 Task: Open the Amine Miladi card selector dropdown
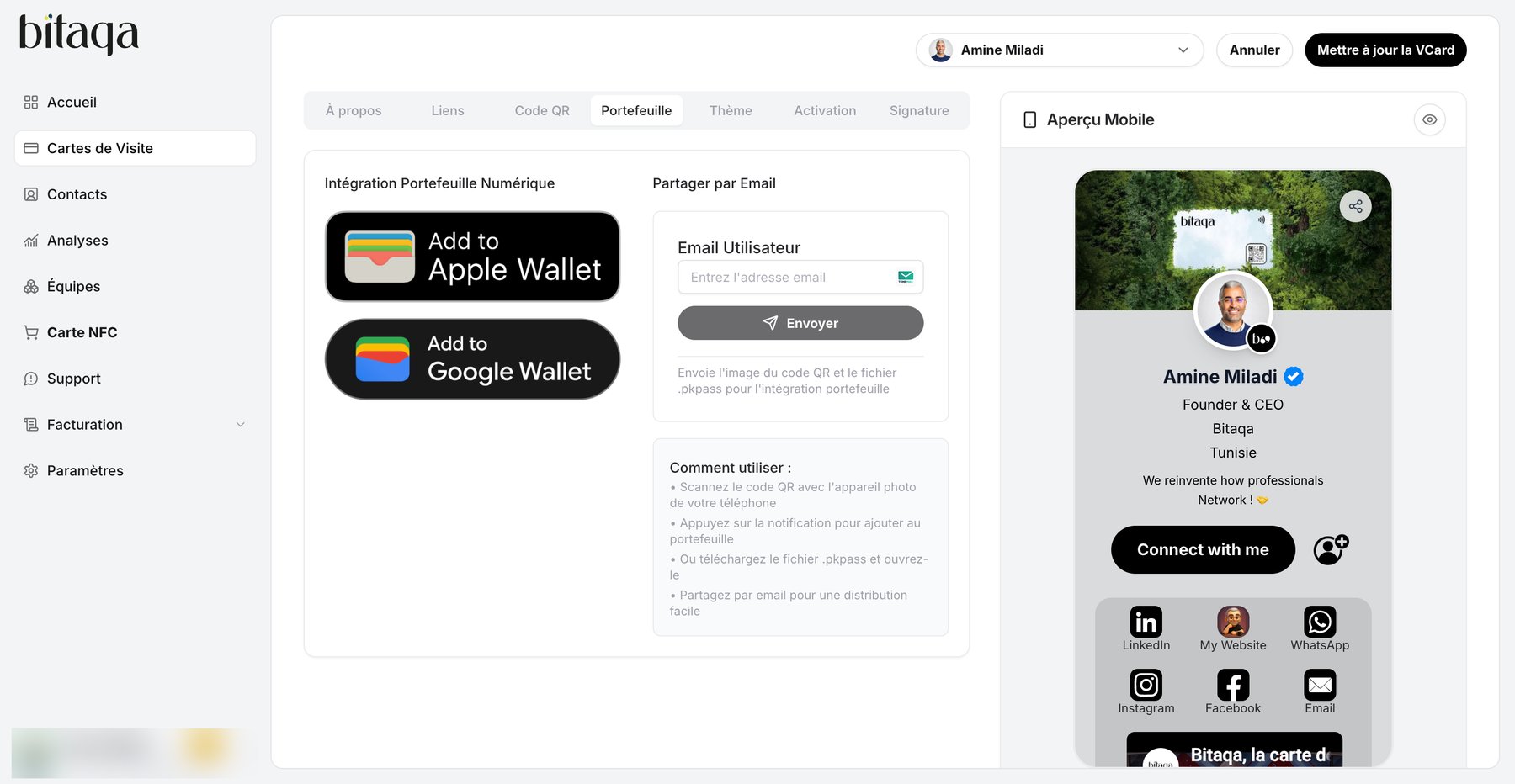coord(1060,50)
